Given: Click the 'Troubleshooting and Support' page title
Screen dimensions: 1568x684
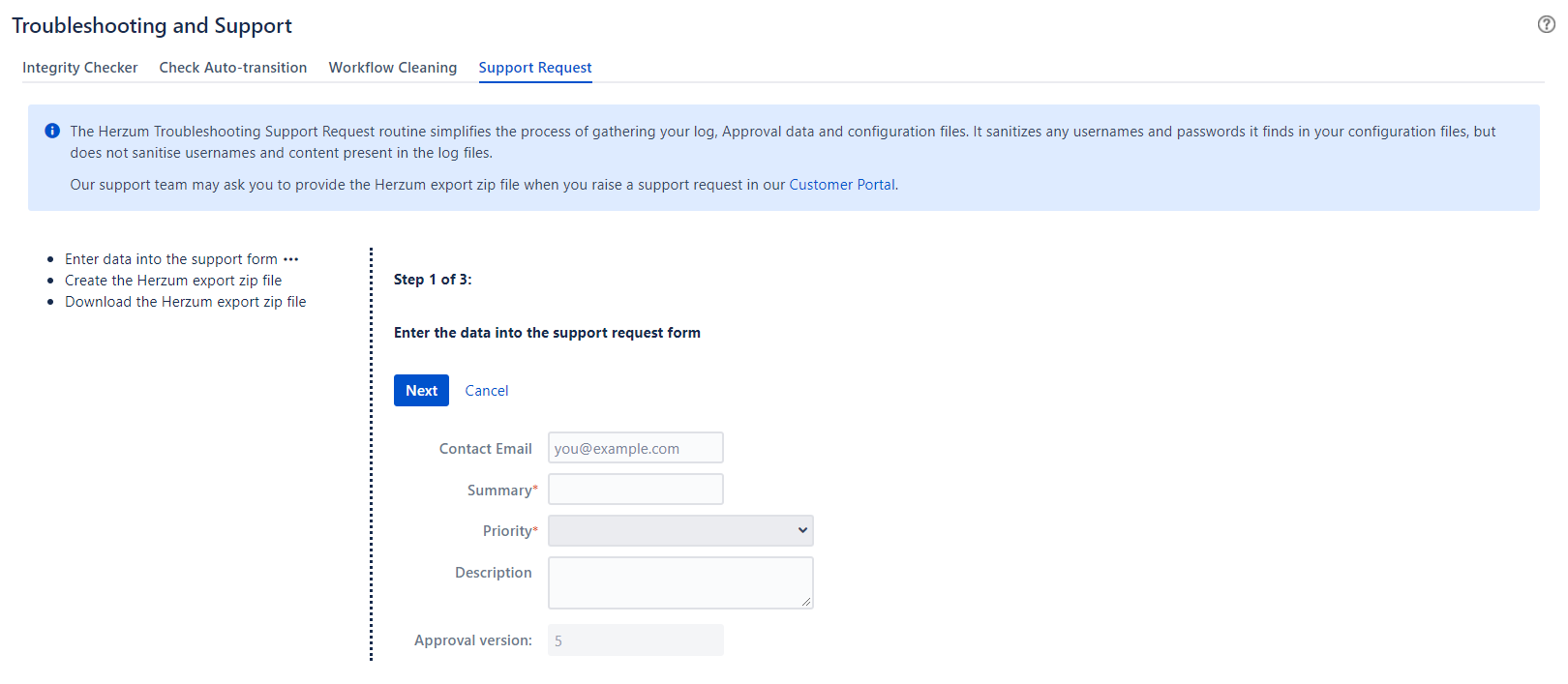Looking at the screenshot, I should point(152,26).
